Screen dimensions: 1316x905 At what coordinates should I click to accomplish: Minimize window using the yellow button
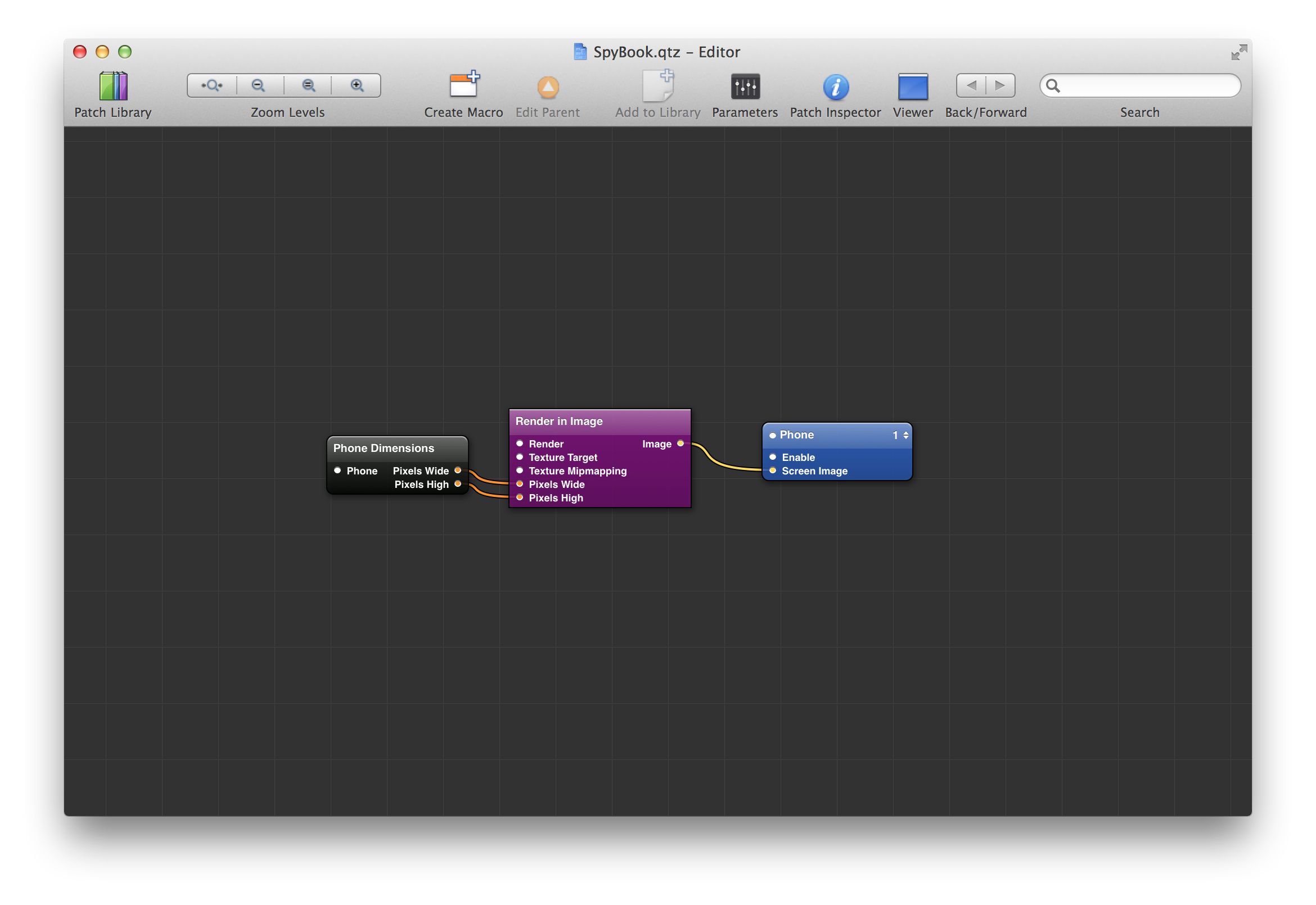click(x=102, y=52)
